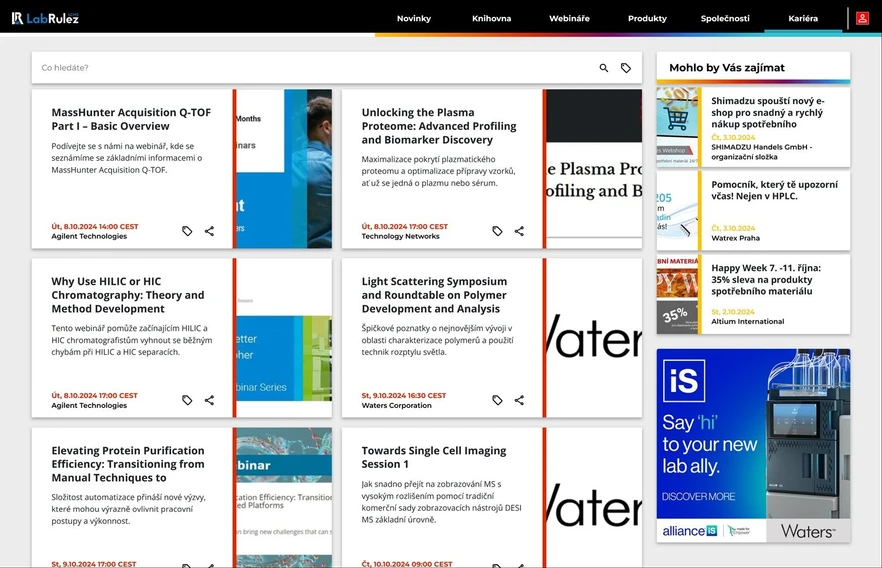Open Towards Single Cell Imaging Session 1 title
This screenshot has height=568, width=882.
click(434, 457)
